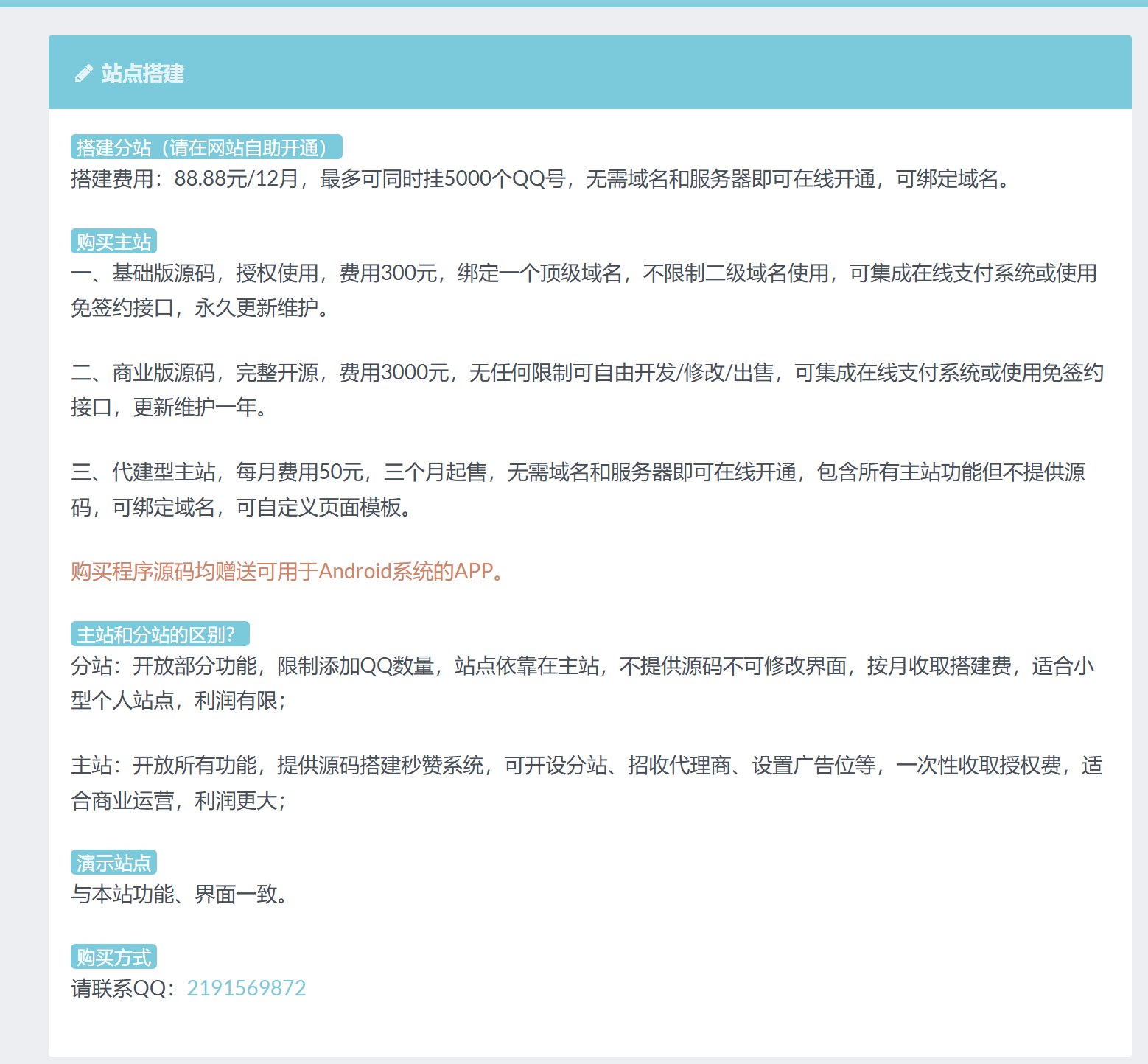Click the orange Android APP gift notice
The width and height of the screenshot is (1148, 1064).
pyautogui.click(x=287, y=571)
